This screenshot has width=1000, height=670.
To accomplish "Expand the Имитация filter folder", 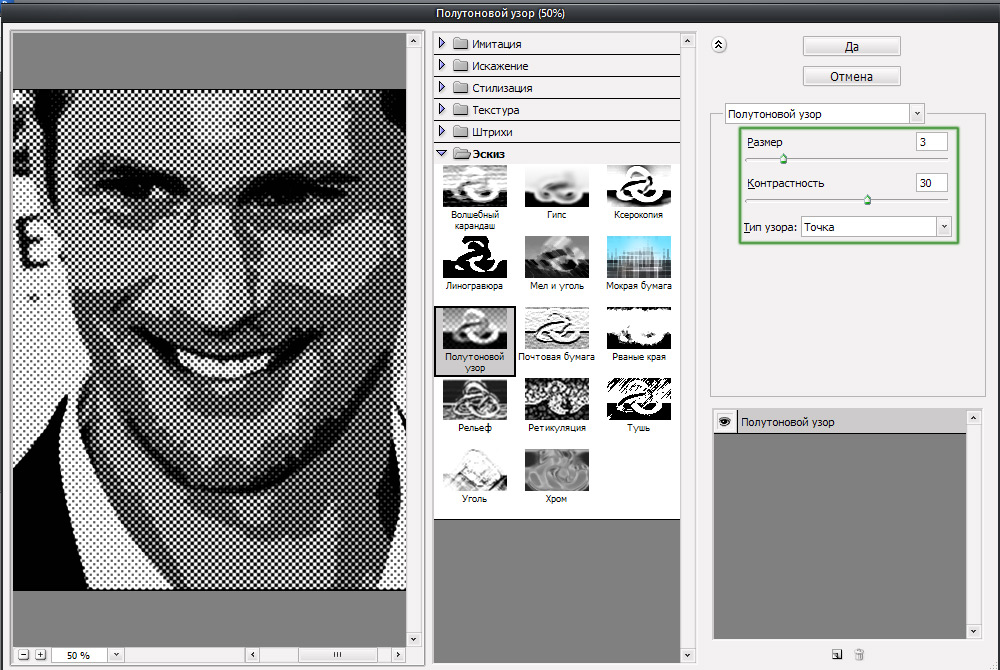I will pos(442,44).
